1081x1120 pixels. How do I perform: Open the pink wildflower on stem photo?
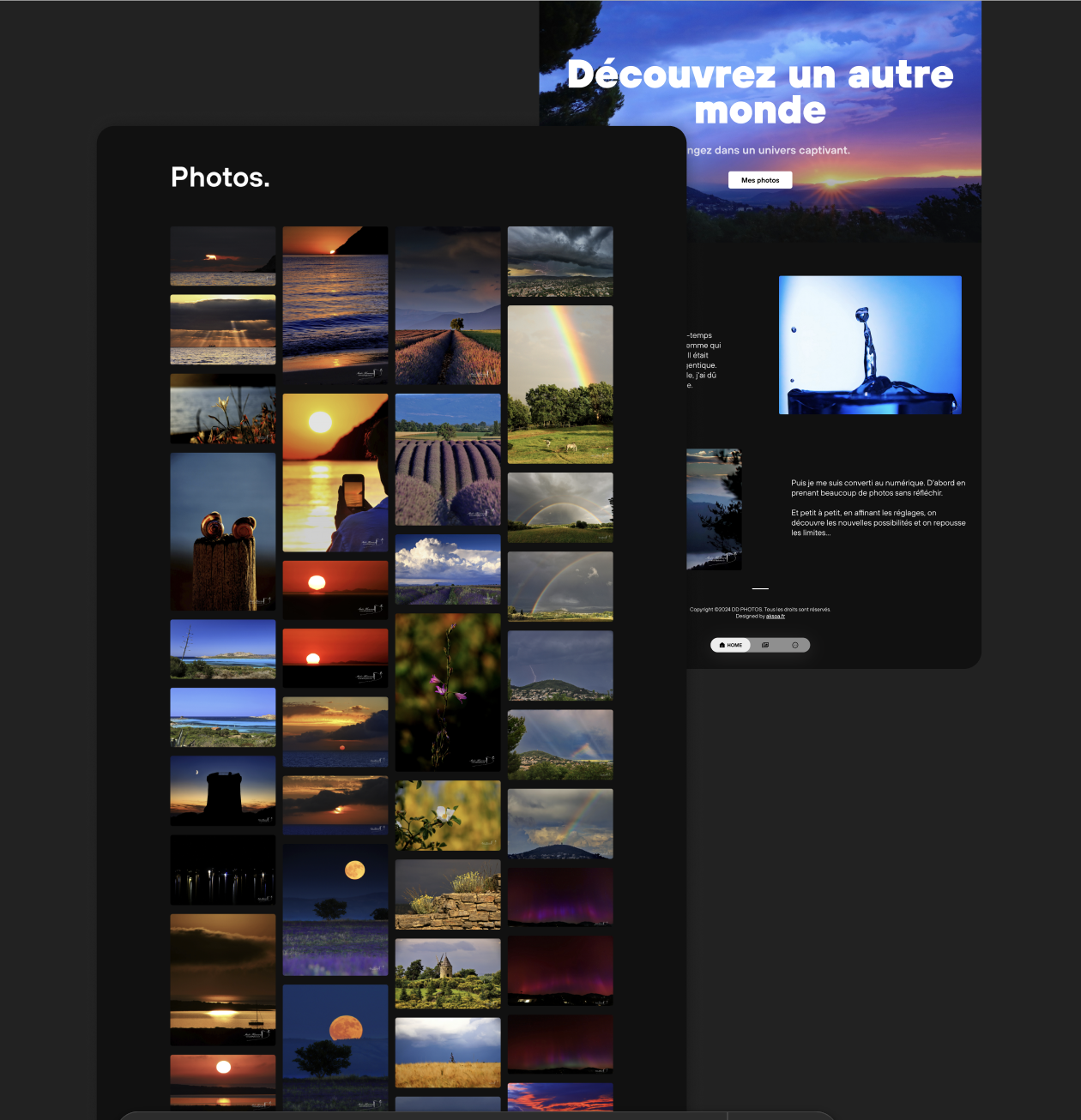point(448,691)
